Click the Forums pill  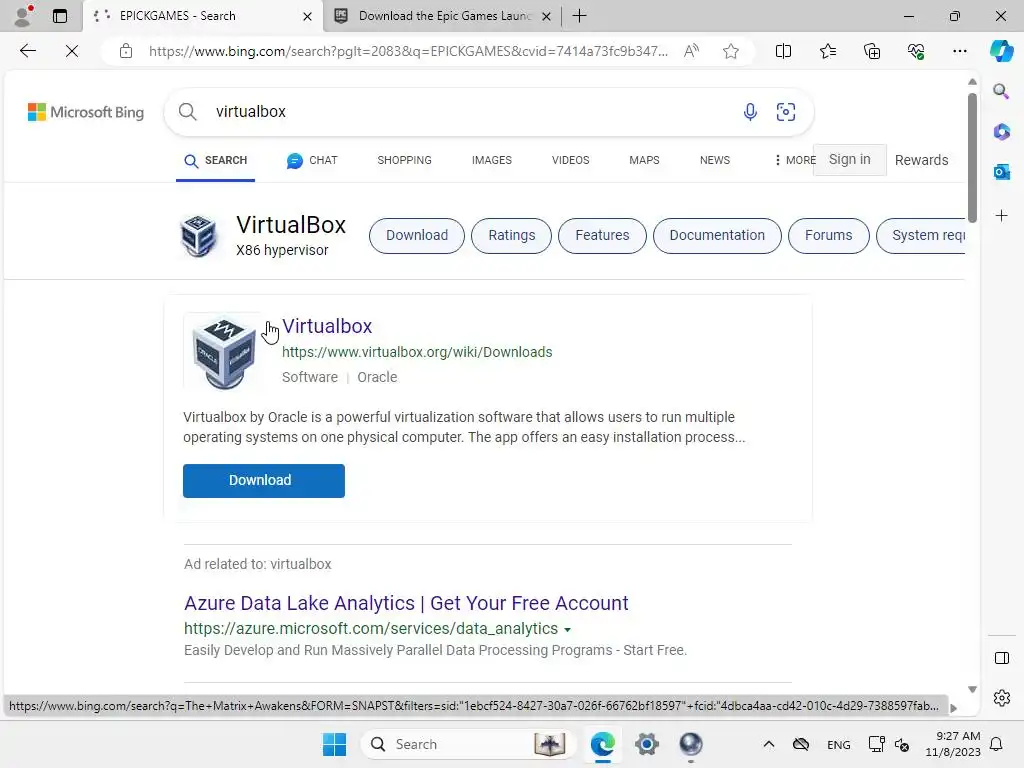828,235
